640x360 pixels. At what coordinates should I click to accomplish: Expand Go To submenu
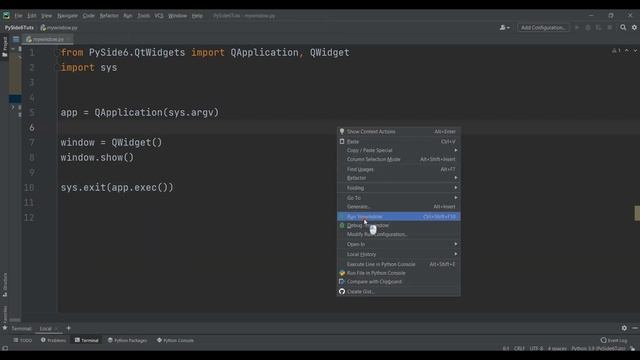click(x=399, y=198)
